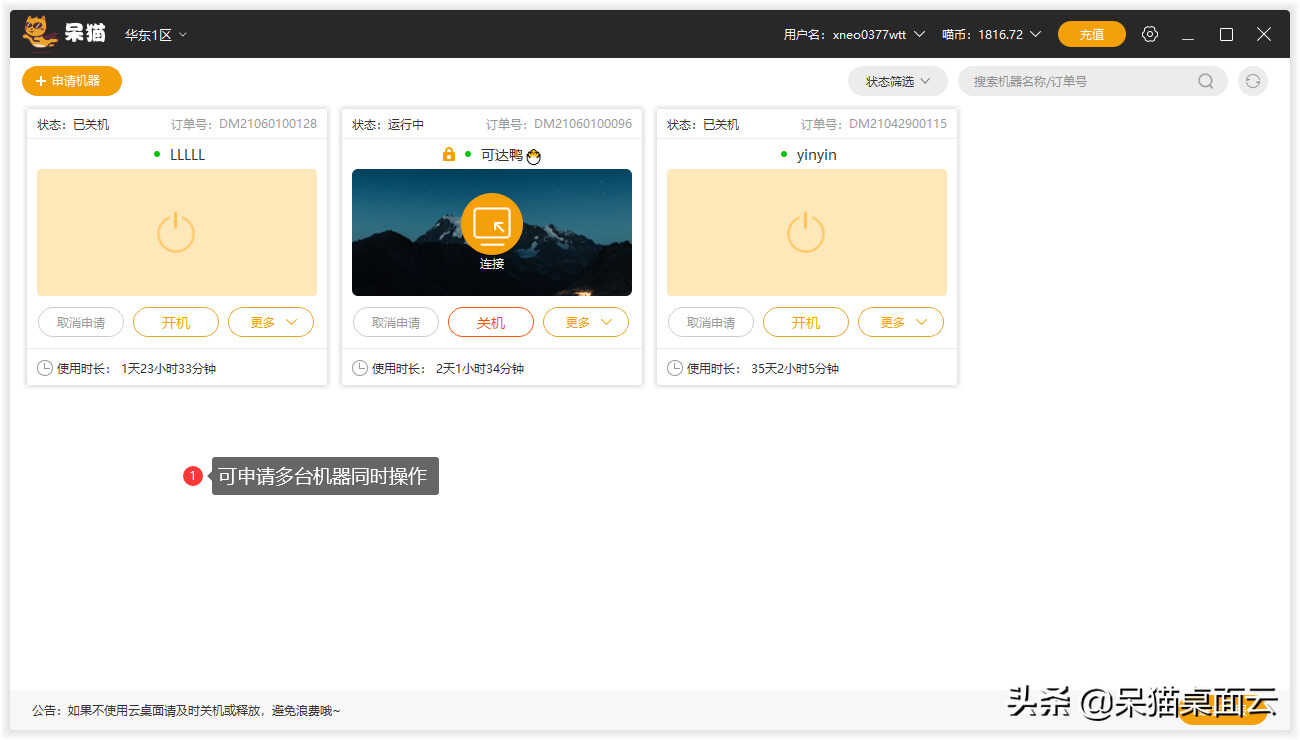Open the 状态筛选 filter dropdown

pyautogui.click(x=898, y=81)
